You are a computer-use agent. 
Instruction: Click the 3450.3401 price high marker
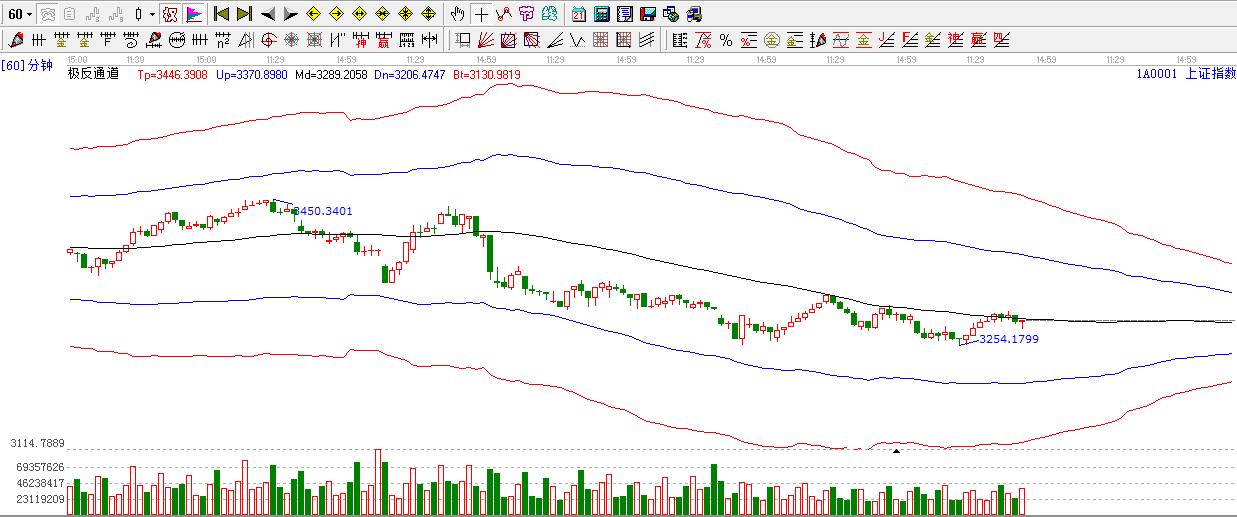tap(322, 211)
